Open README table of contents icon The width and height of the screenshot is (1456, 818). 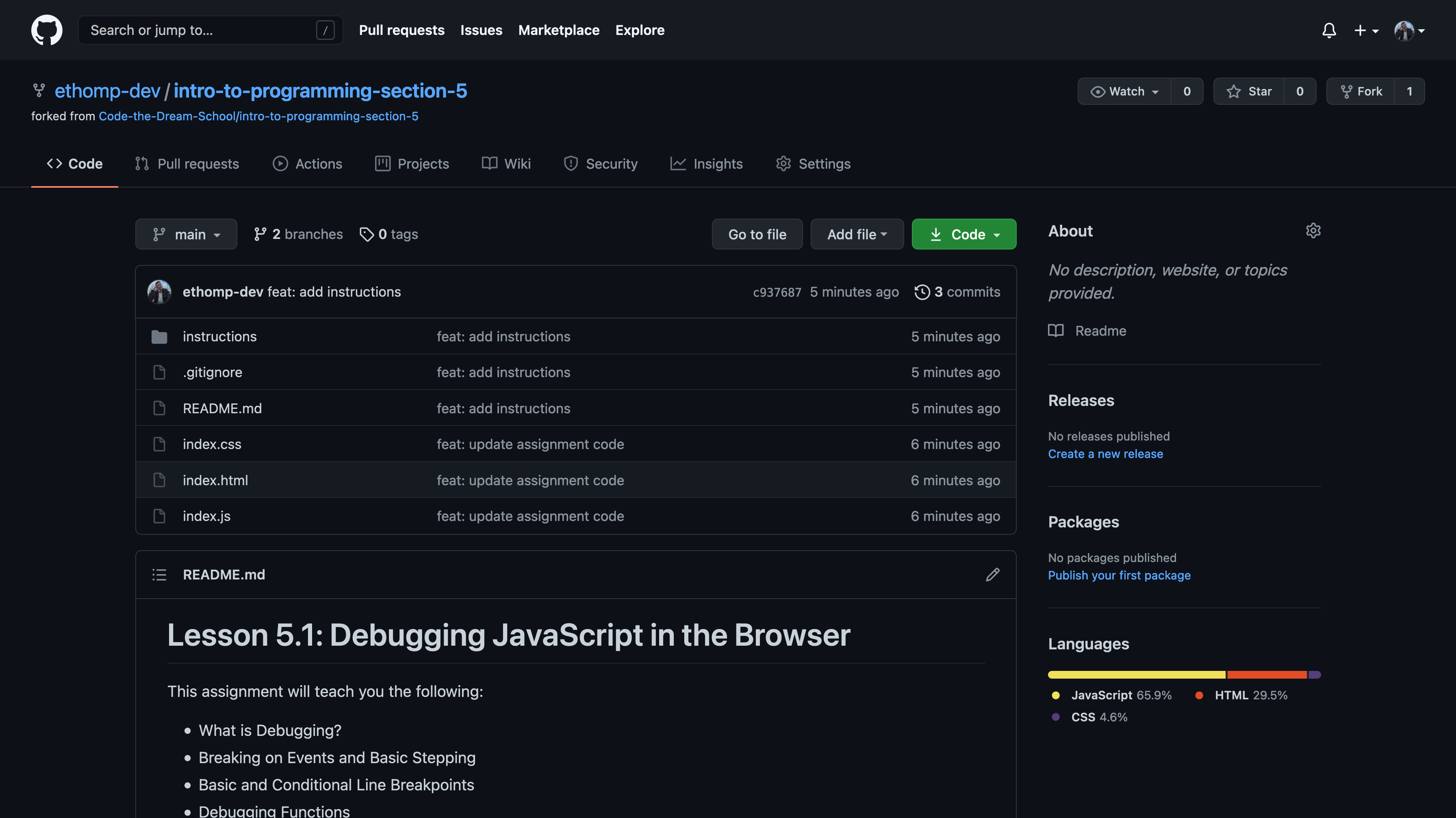point(159,574)
